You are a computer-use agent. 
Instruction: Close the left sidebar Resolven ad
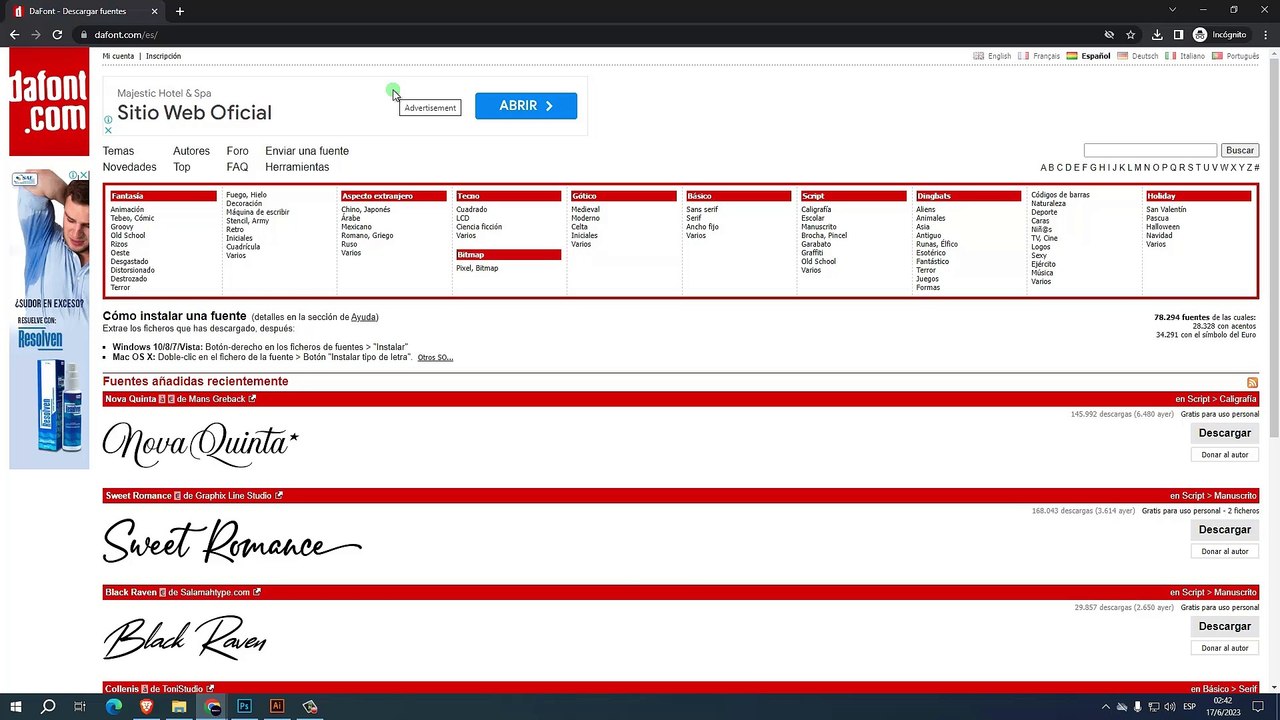[x=84, y=176]
